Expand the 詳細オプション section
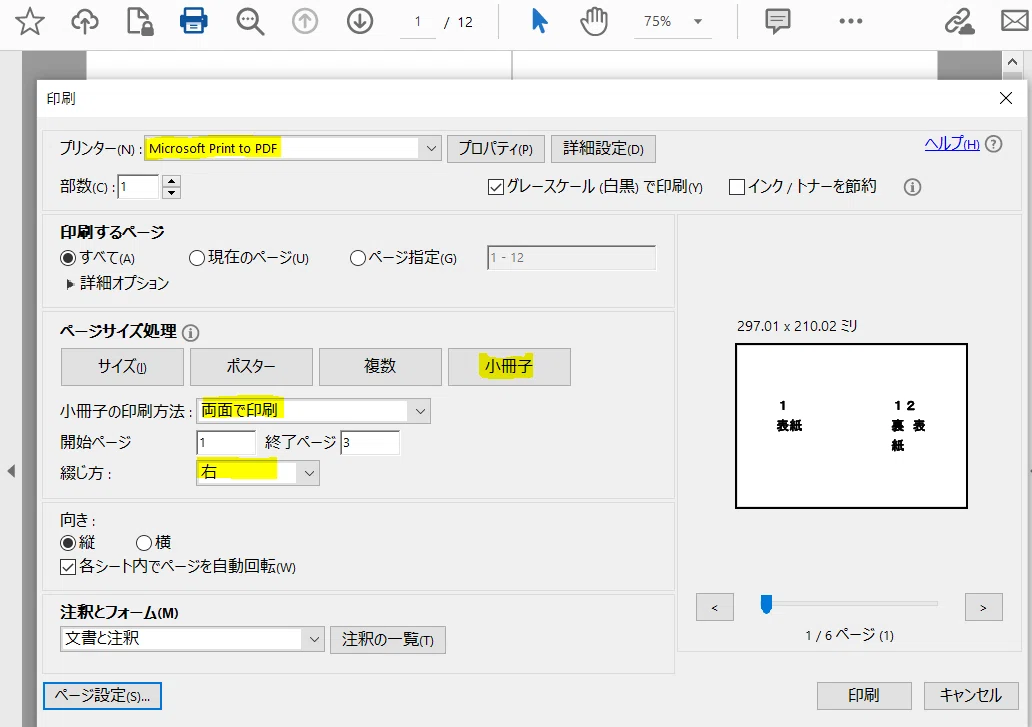 click(70, 284)
